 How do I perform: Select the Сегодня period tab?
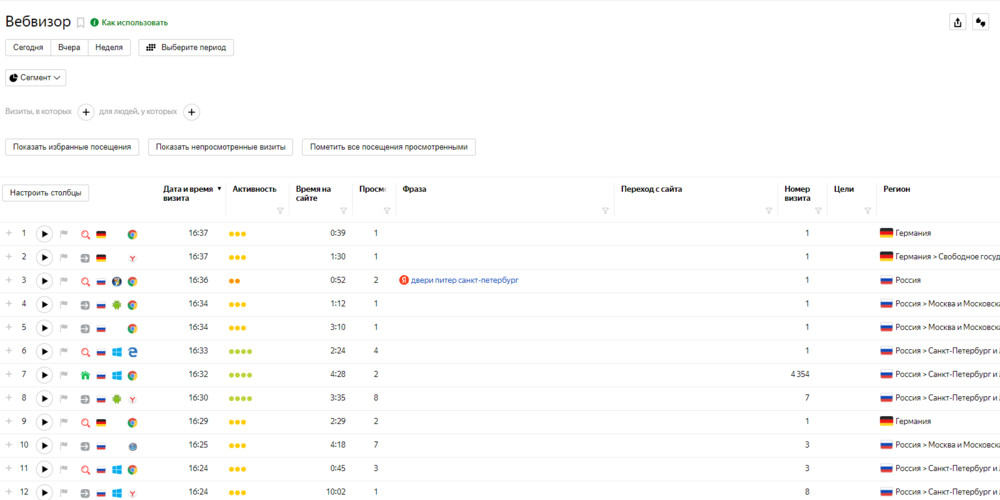[28, 48]
